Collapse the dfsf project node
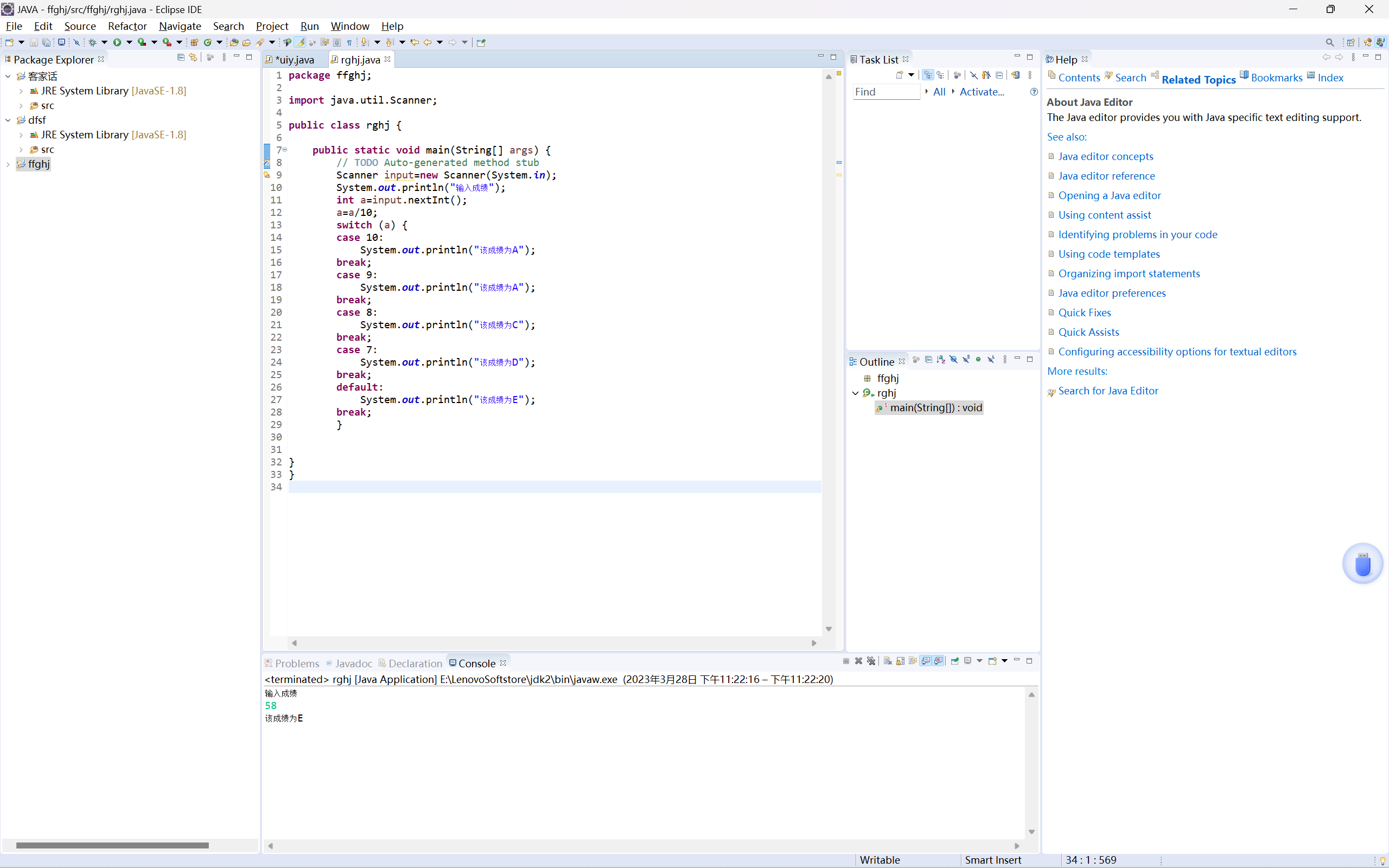The width and height of the screenshot is (1389, 868). [x=8, y=120]
